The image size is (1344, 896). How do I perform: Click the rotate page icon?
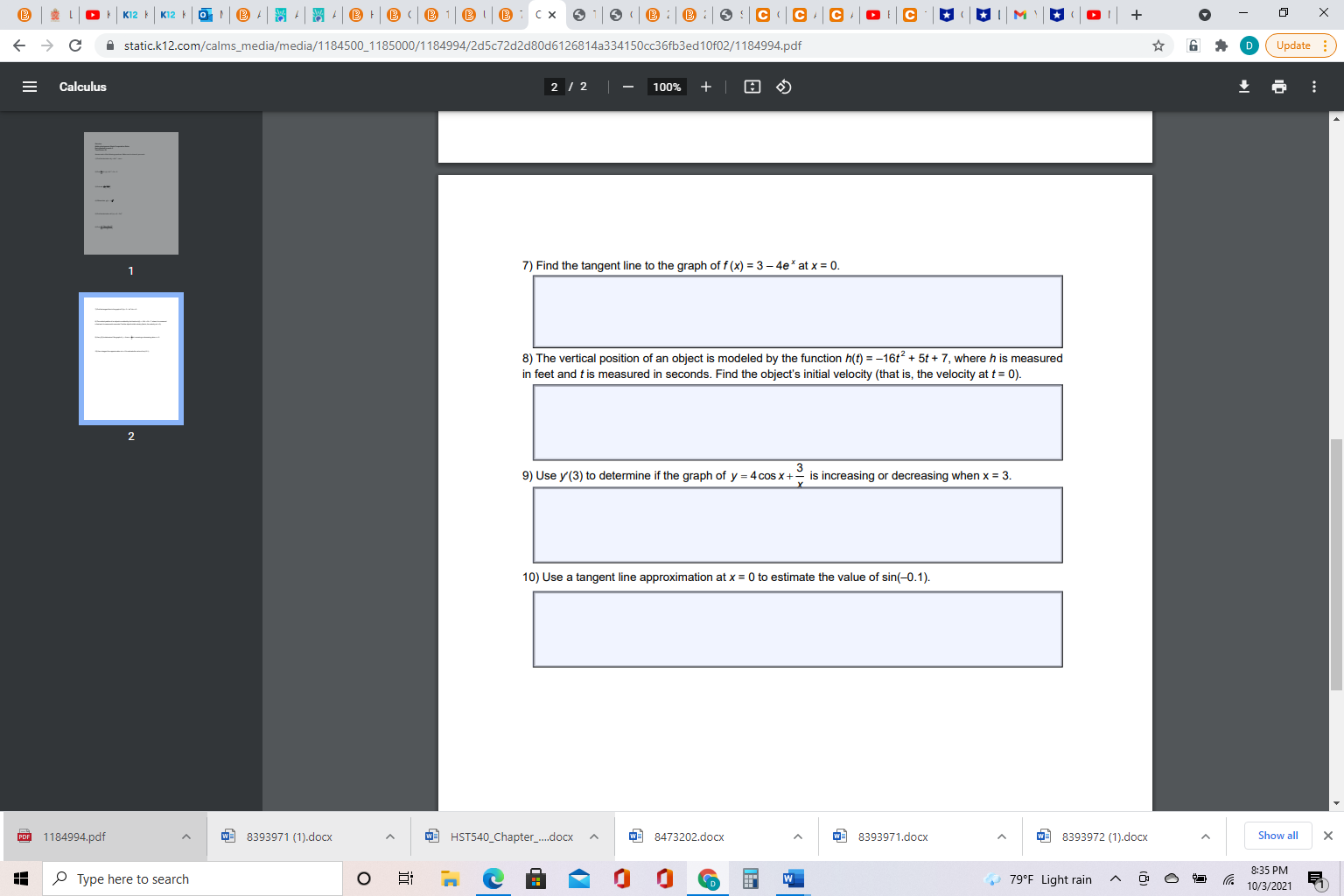(783, 87)
